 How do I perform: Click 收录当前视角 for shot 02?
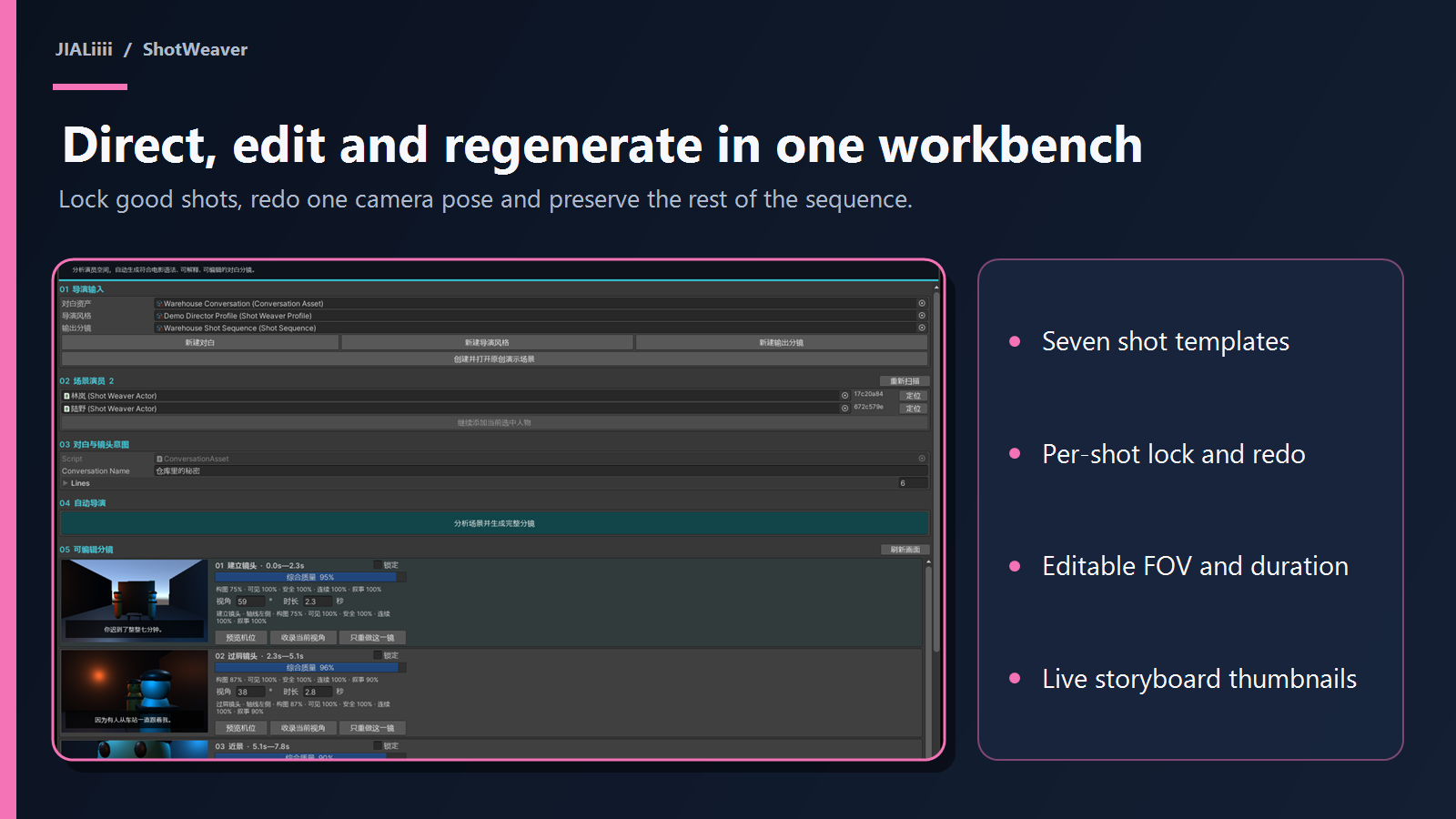tap(303, 728)
